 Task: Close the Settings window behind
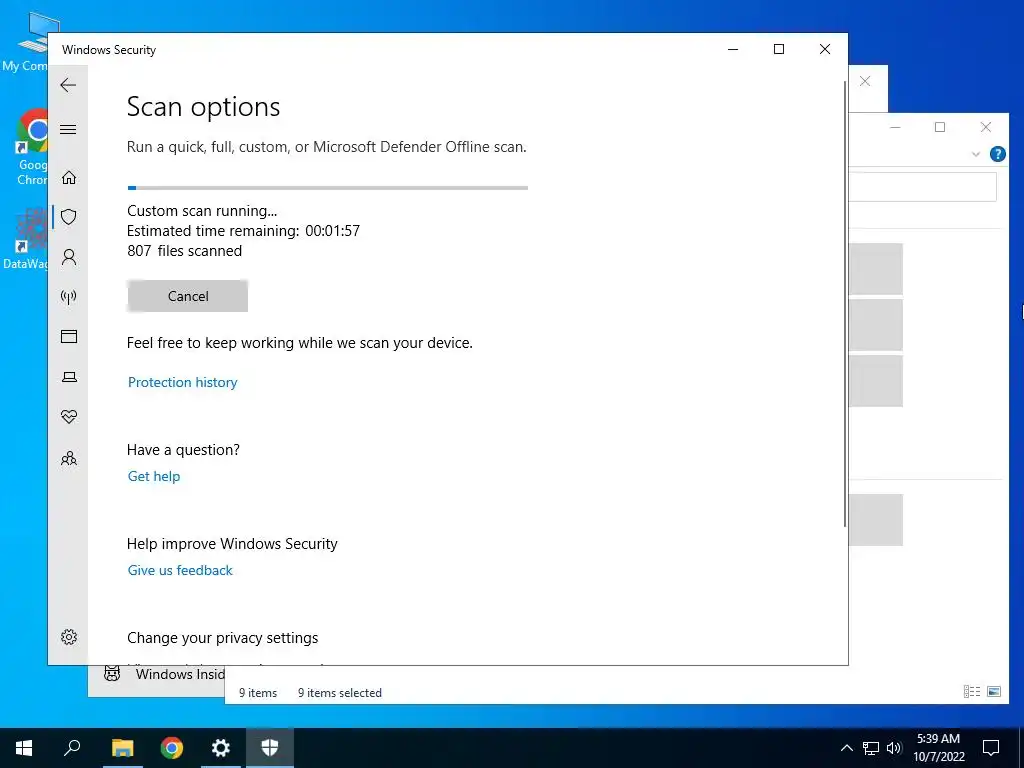865,81
